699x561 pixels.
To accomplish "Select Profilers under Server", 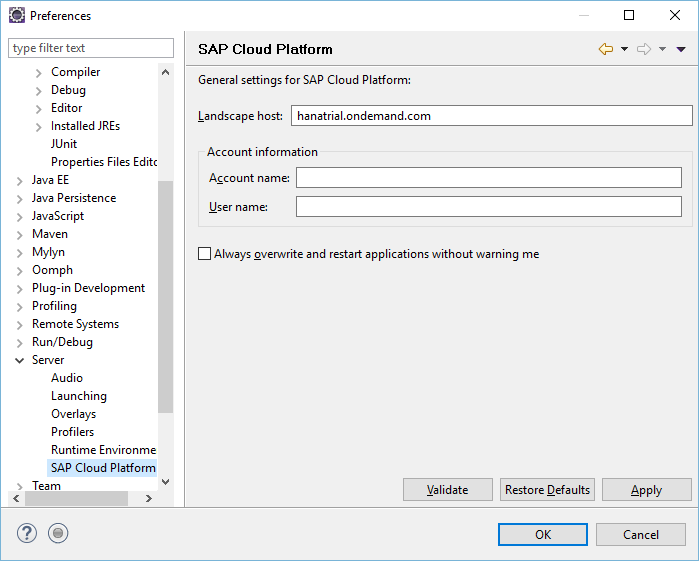I will pyautogui.click(x=72, y=432).
